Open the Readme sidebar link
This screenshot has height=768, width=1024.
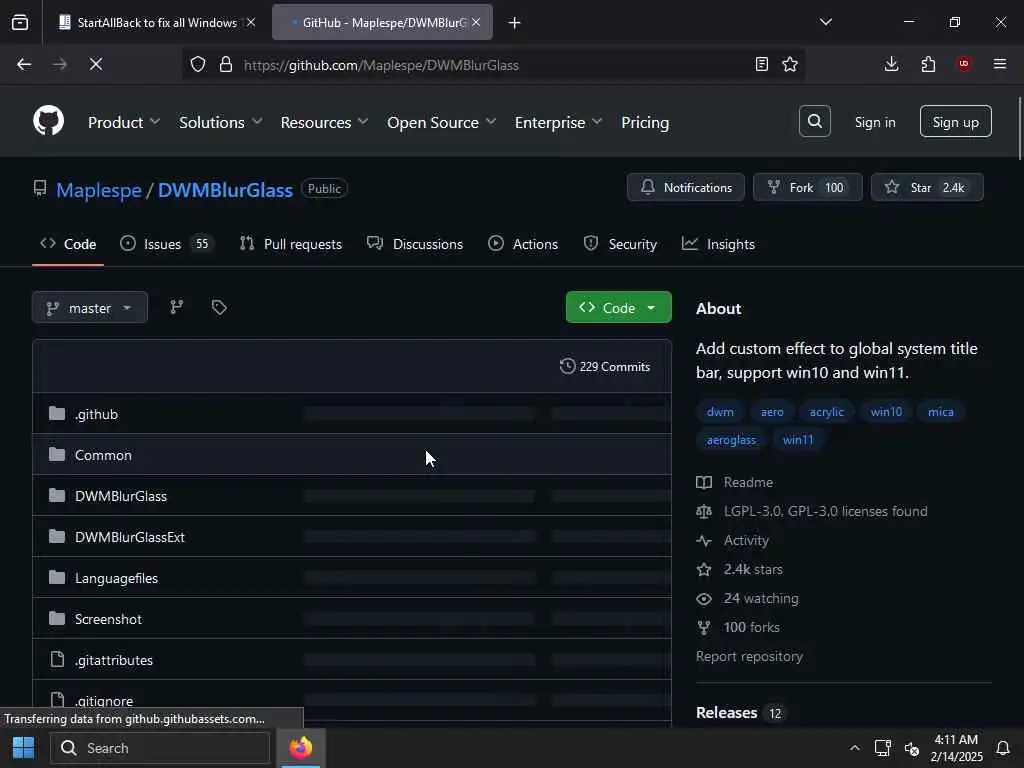tap(748, 483)
